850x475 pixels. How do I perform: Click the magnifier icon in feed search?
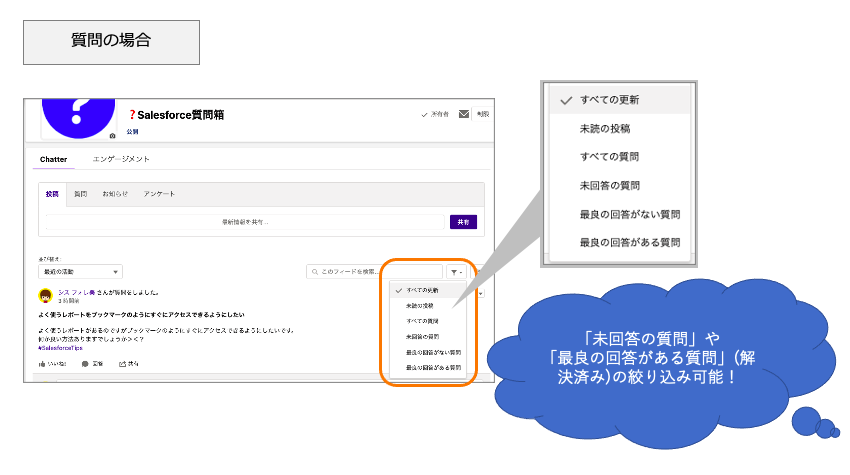pyautogui.click(x=315, y=272)
